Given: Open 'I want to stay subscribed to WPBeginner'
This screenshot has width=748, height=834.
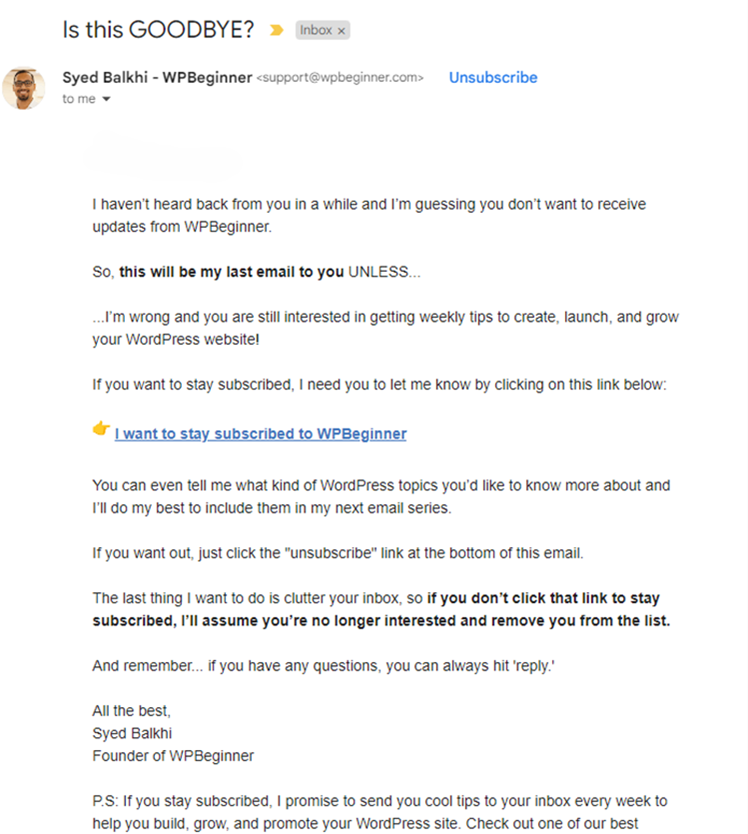Looking at the screenshot, I should 260,433.
